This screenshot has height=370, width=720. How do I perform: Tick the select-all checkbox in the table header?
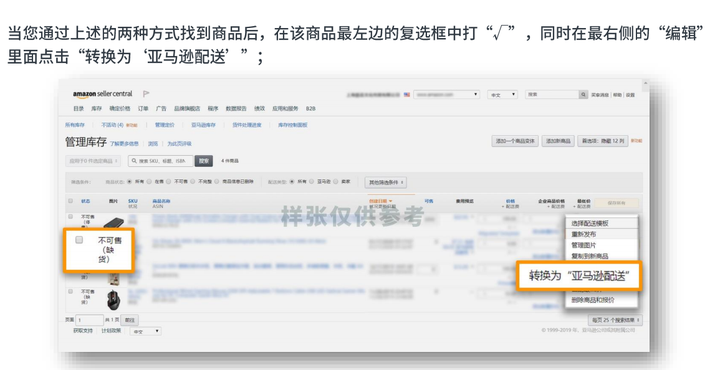(70, 201)
